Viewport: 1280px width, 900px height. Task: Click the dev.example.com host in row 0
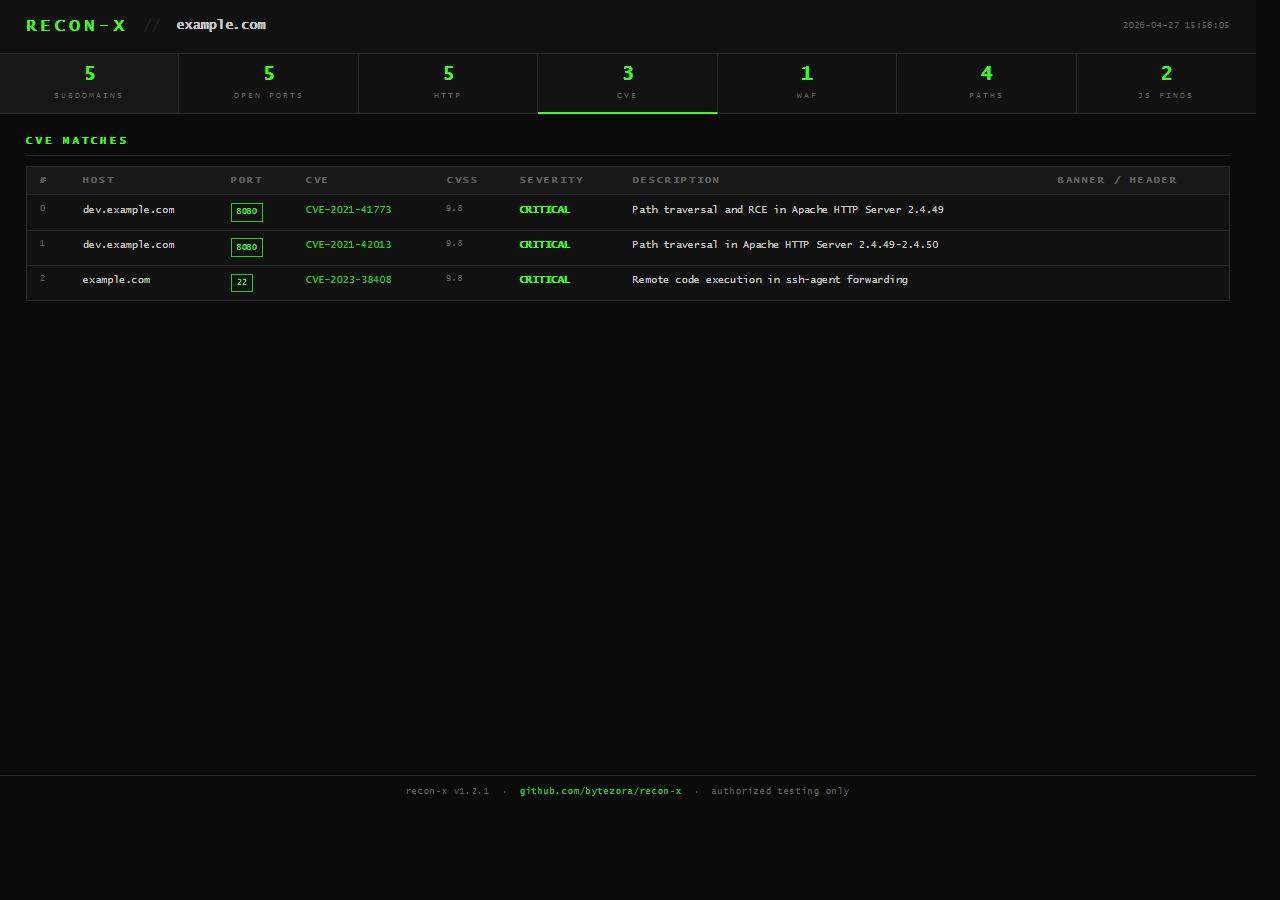click(x=128, y=210)
